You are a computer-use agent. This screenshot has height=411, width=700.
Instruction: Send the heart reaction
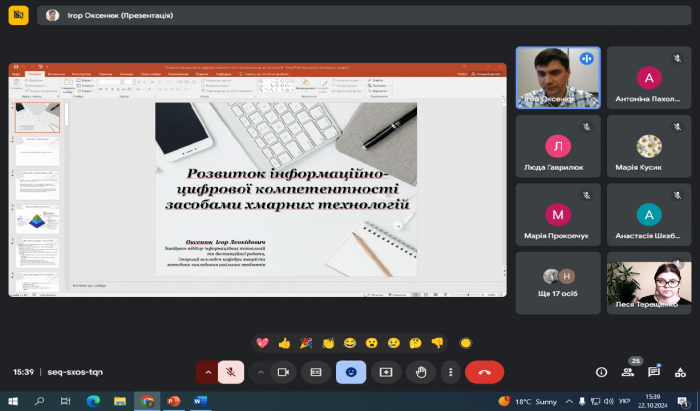click(263, 342)
